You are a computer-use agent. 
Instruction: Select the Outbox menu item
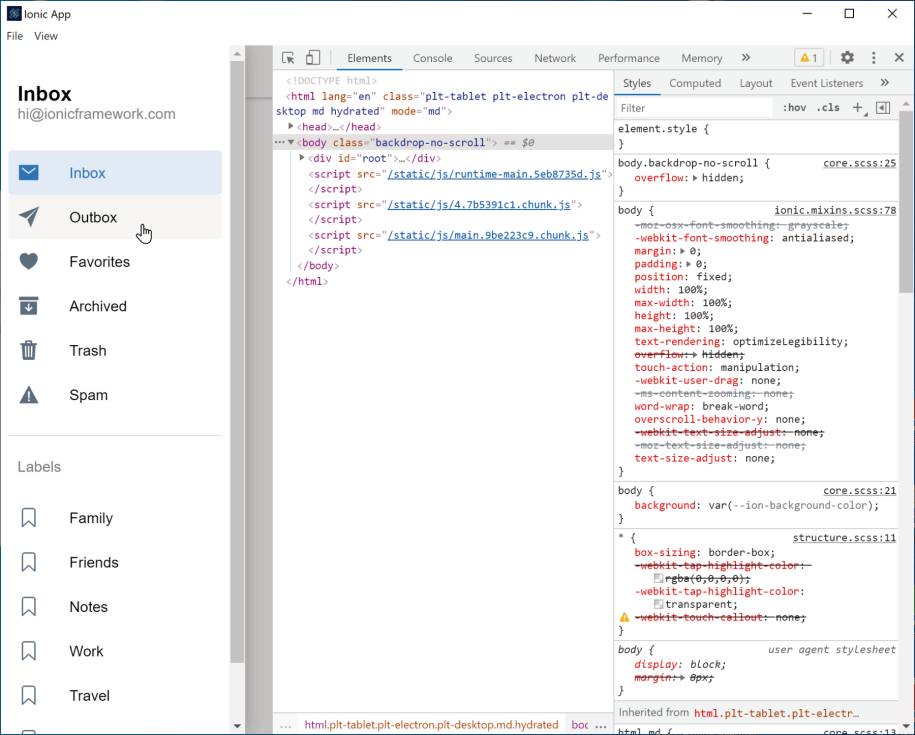pos(115,217)
